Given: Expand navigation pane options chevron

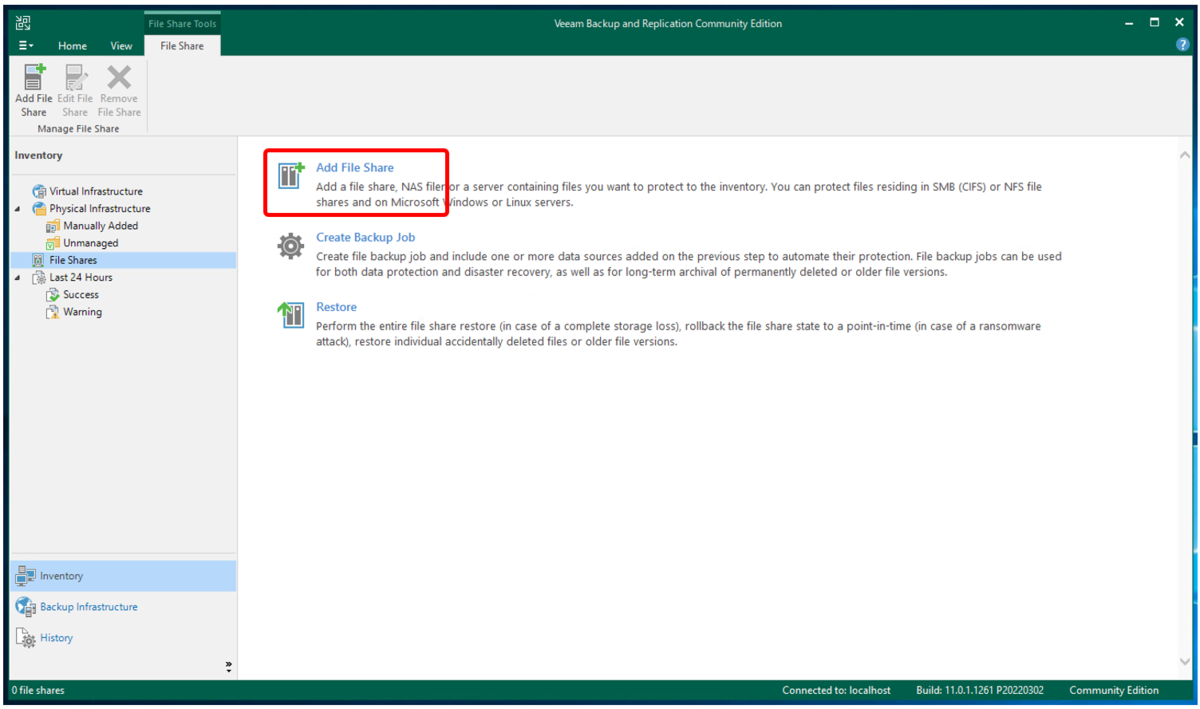Looking at the screenshot, I should (x=229, y=666).
